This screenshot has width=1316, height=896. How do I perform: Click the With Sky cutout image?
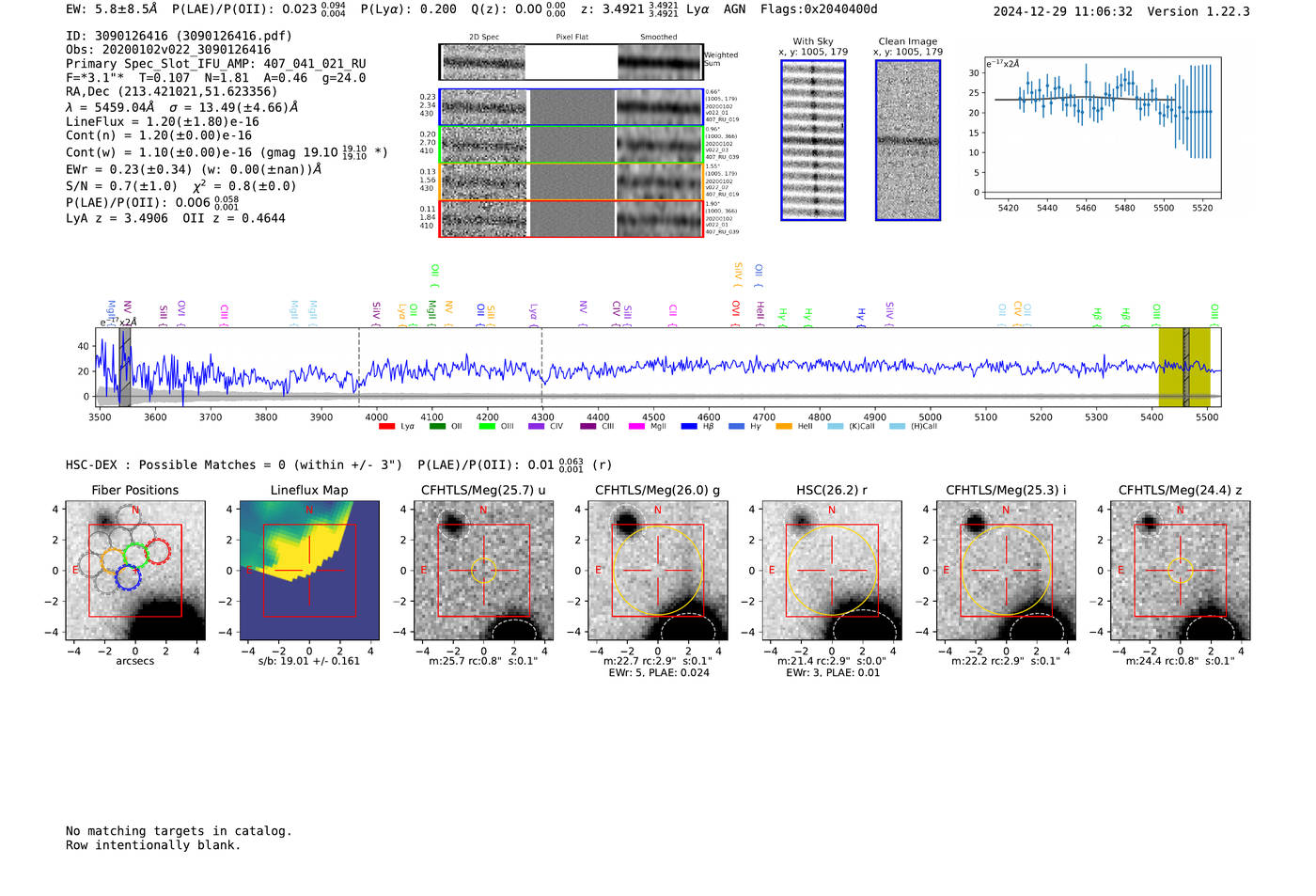813,140
